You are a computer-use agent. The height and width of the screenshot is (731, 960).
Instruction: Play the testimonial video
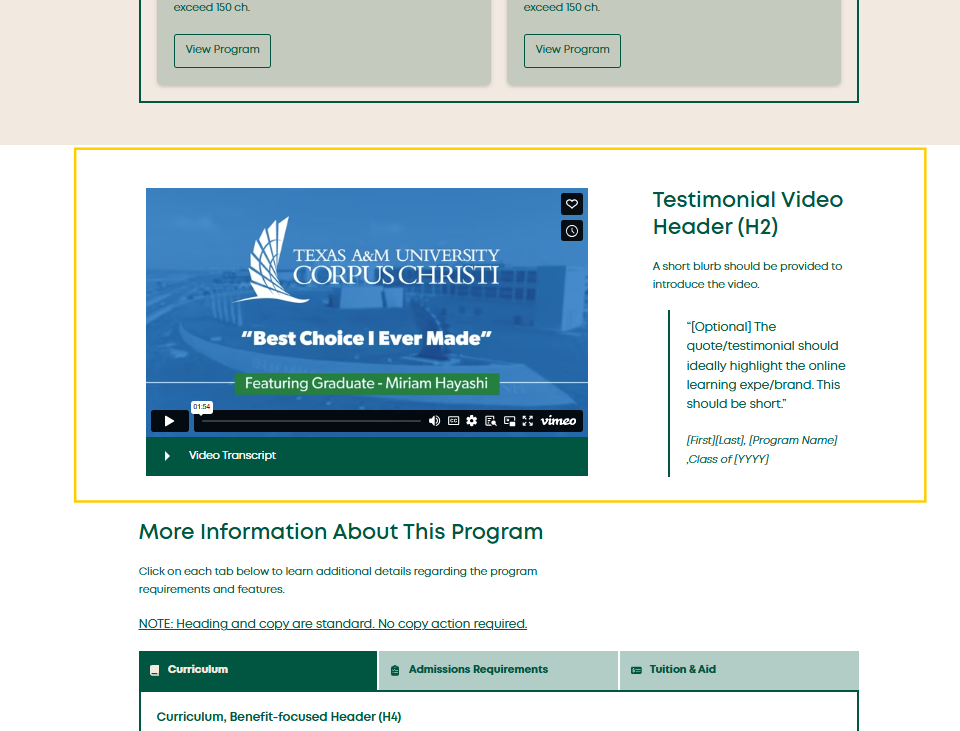[x=170, y=421]
